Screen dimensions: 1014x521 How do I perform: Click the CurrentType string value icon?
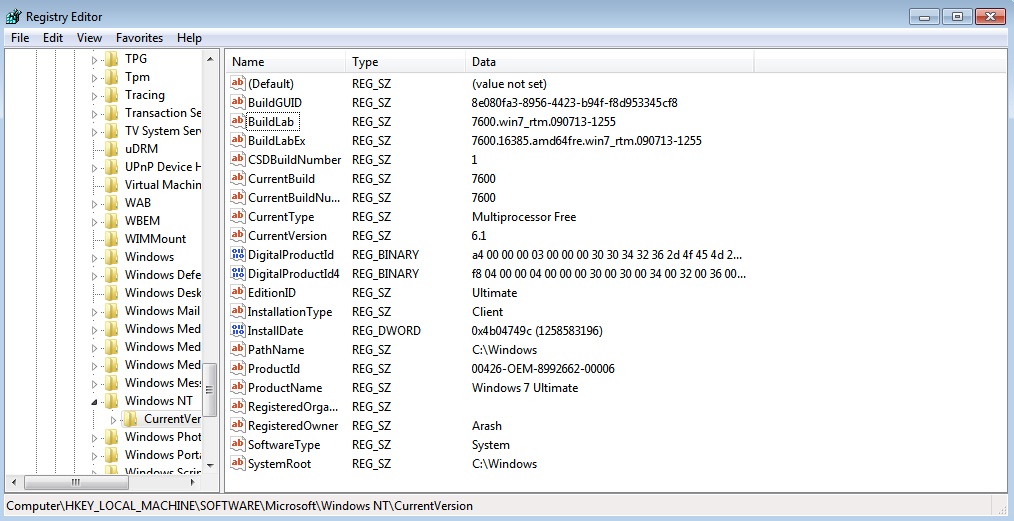point(238,216)
